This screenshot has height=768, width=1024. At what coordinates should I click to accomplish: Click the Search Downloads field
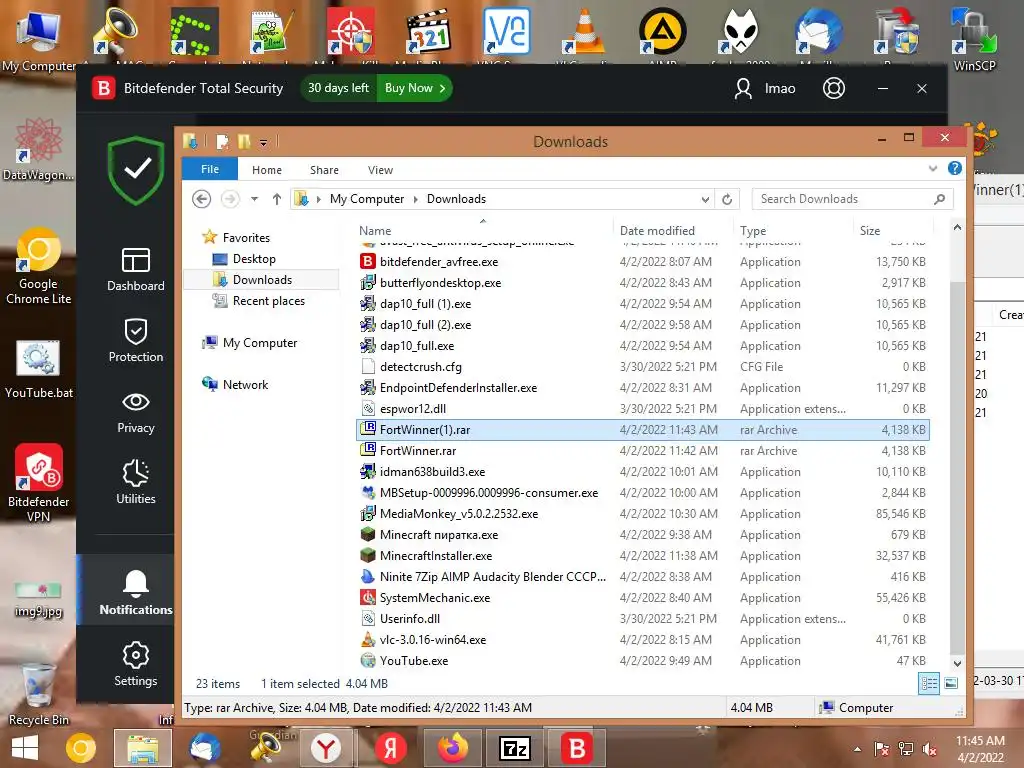[x=852, y=199]
